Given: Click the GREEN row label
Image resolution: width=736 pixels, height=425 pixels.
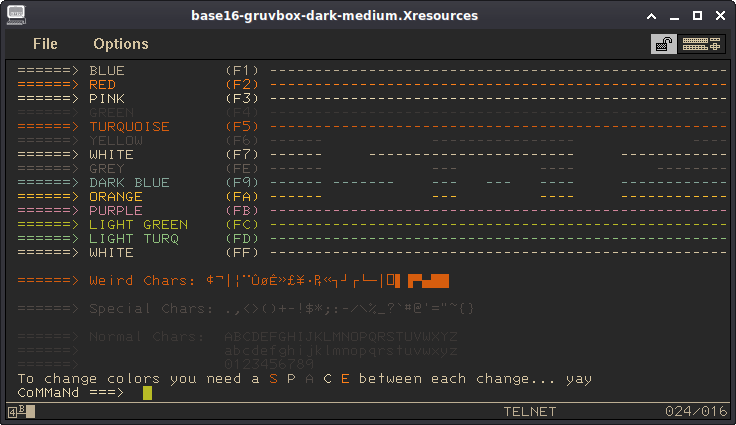Looking at the screenshot, I should click(111, 113).
